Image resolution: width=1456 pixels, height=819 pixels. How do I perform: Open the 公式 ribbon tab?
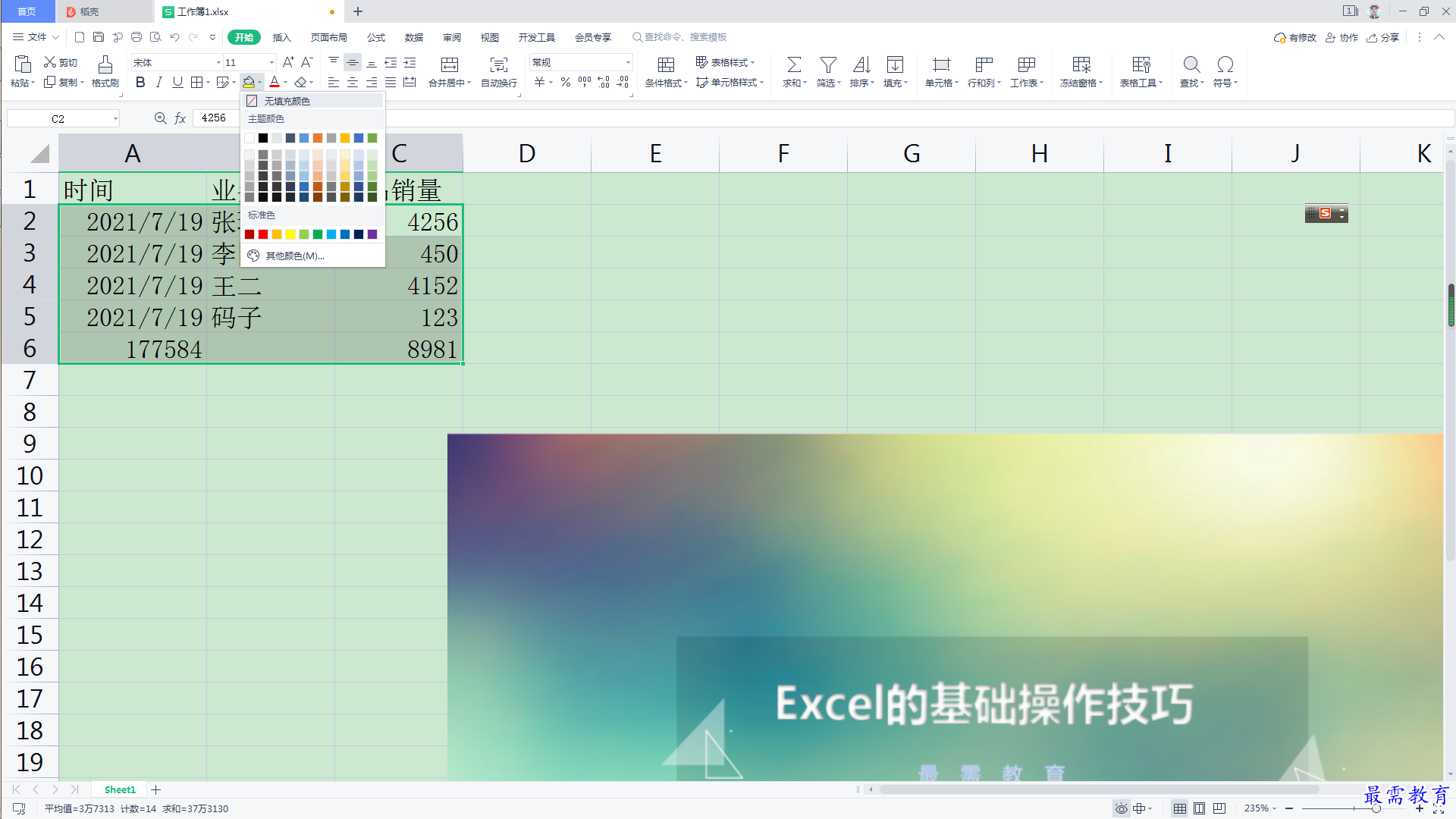pos(376,37)
